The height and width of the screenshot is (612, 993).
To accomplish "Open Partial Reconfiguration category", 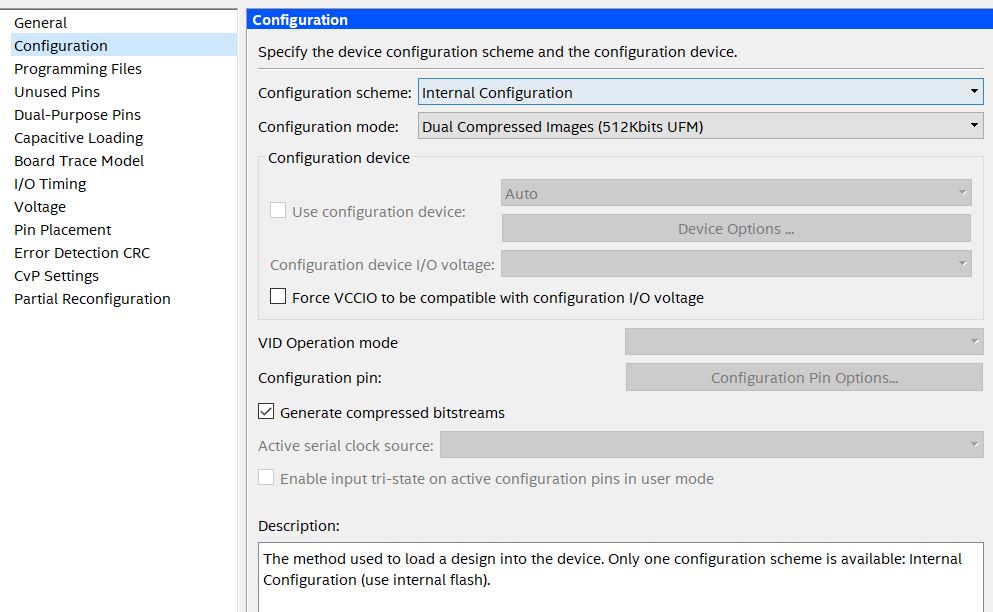I will (92, 299).
